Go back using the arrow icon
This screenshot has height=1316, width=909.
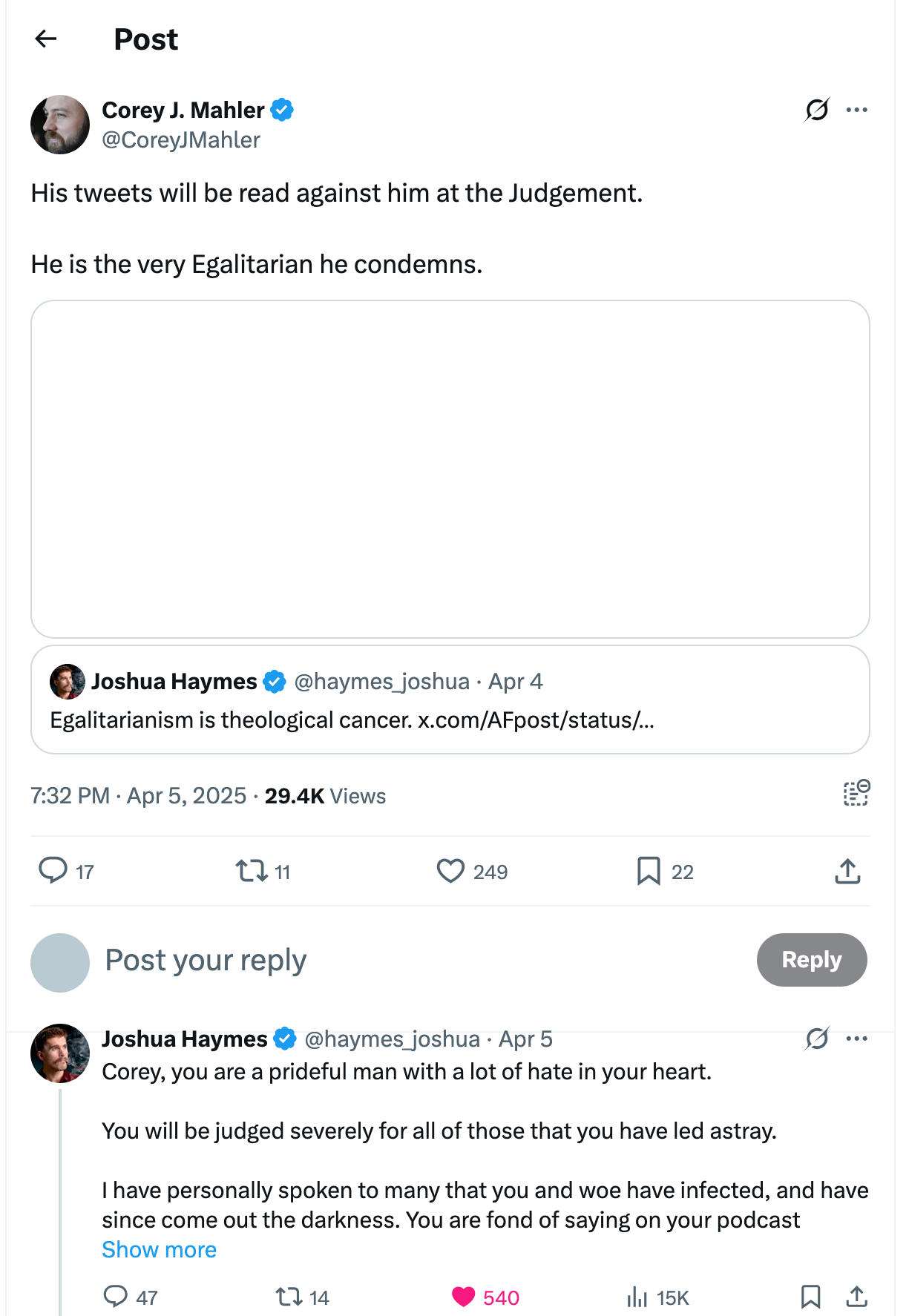tap(46, 39)
